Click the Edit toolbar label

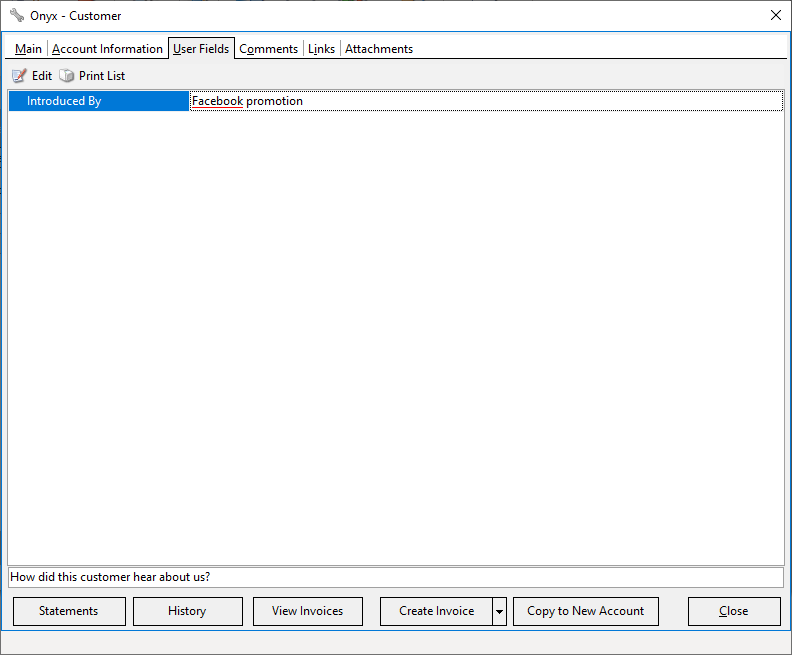[42, 76]
